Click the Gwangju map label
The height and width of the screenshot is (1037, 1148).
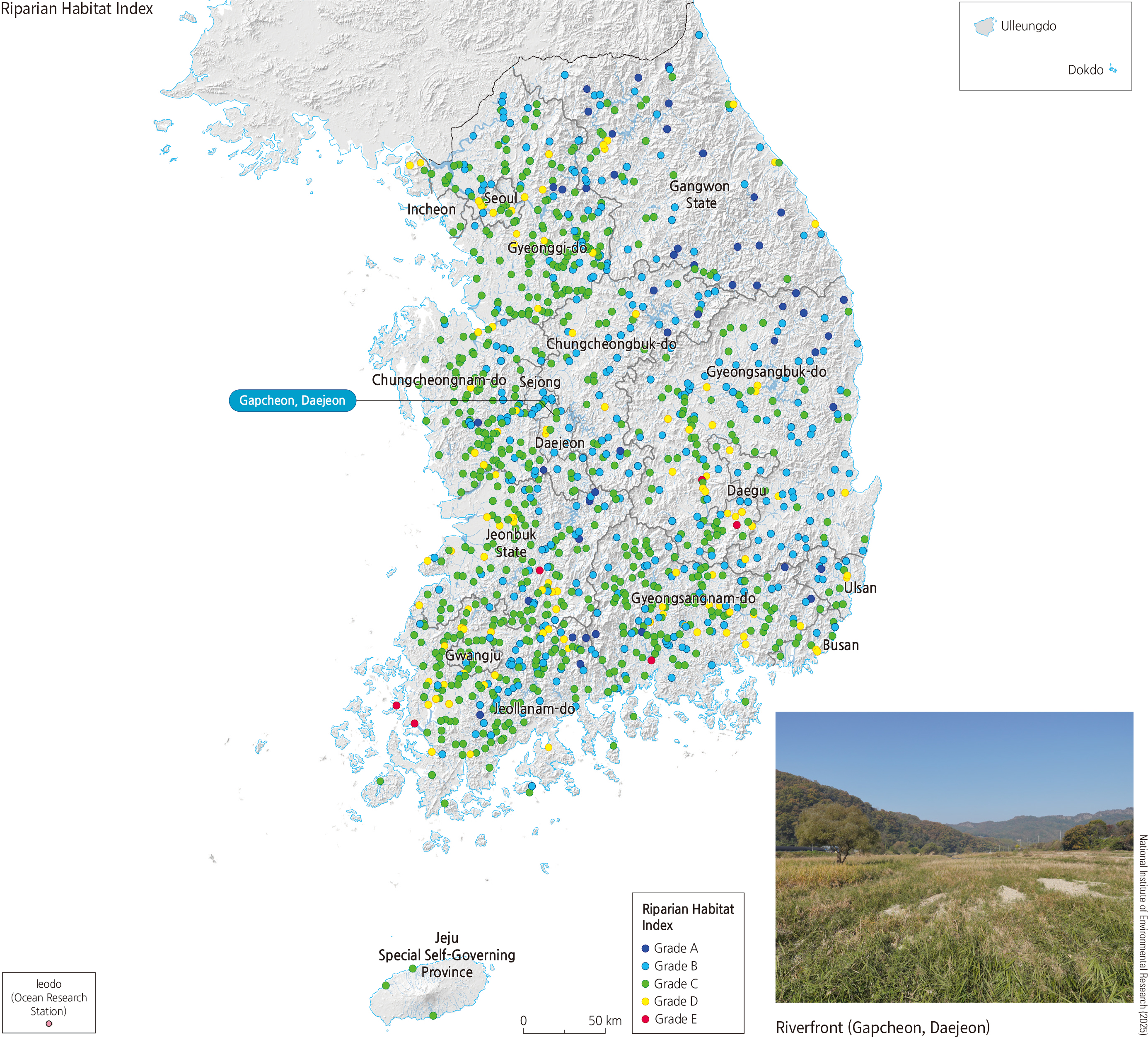tap(473, 655)
